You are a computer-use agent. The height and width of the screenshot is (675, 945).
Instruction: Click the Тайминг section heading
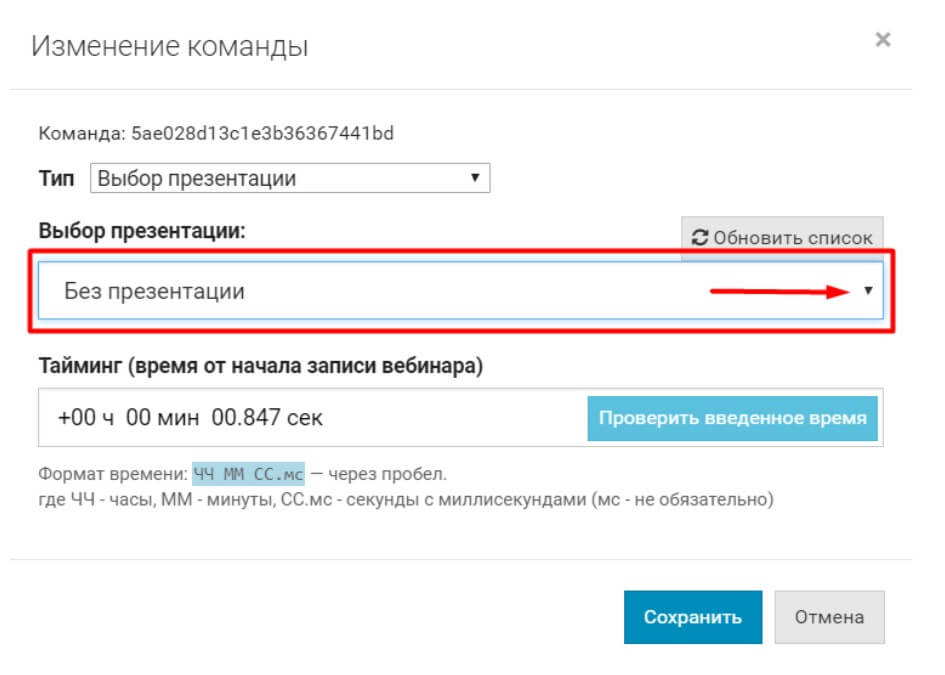260,366
